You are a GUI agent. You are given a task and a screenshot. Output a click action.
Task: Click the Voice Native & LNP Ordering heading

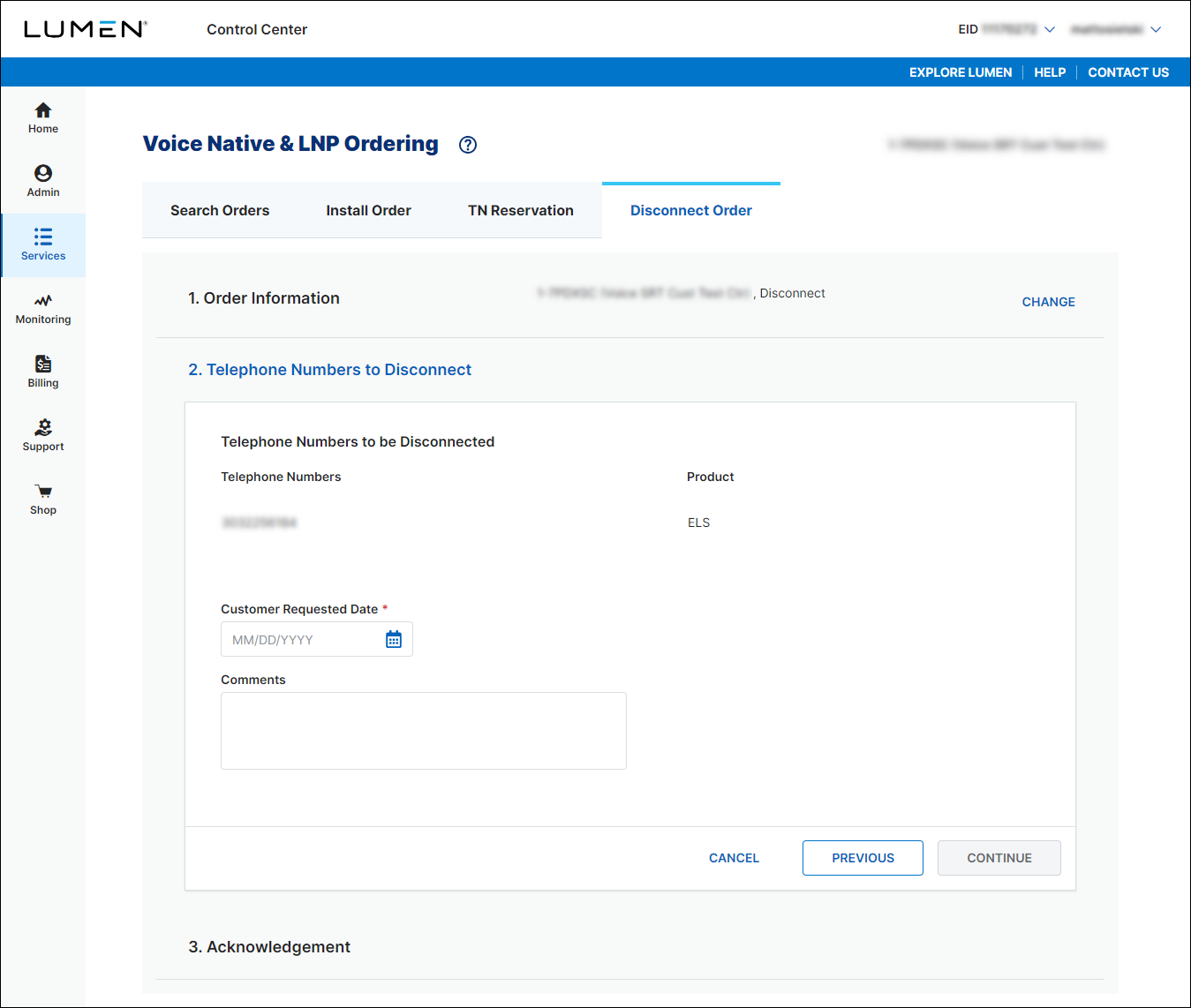pos(290,144)
